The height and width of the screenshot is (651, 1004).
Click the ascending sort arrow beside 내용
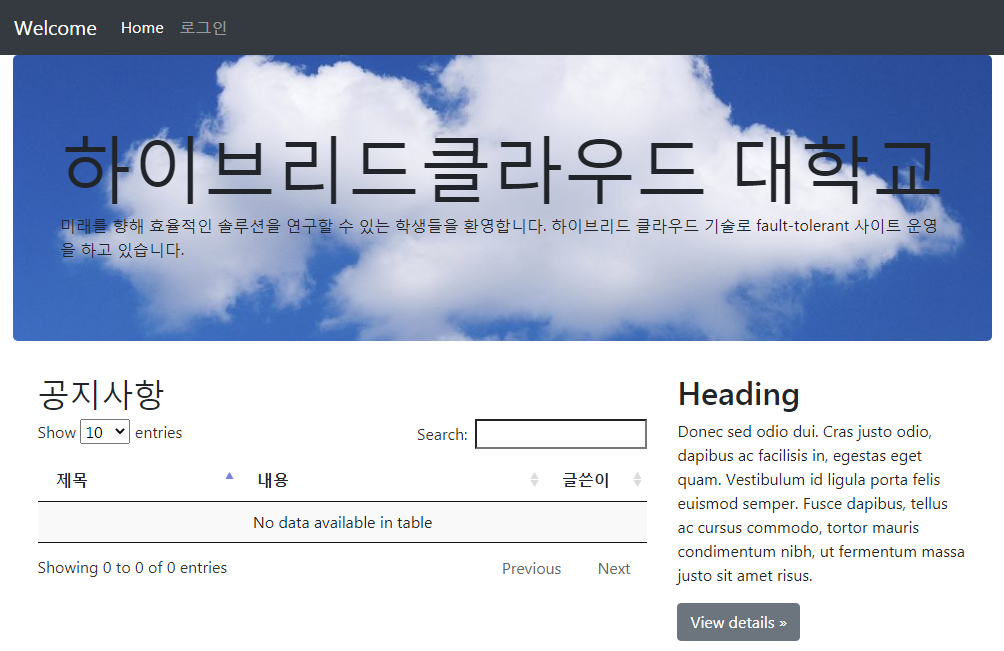pos(533,475)
